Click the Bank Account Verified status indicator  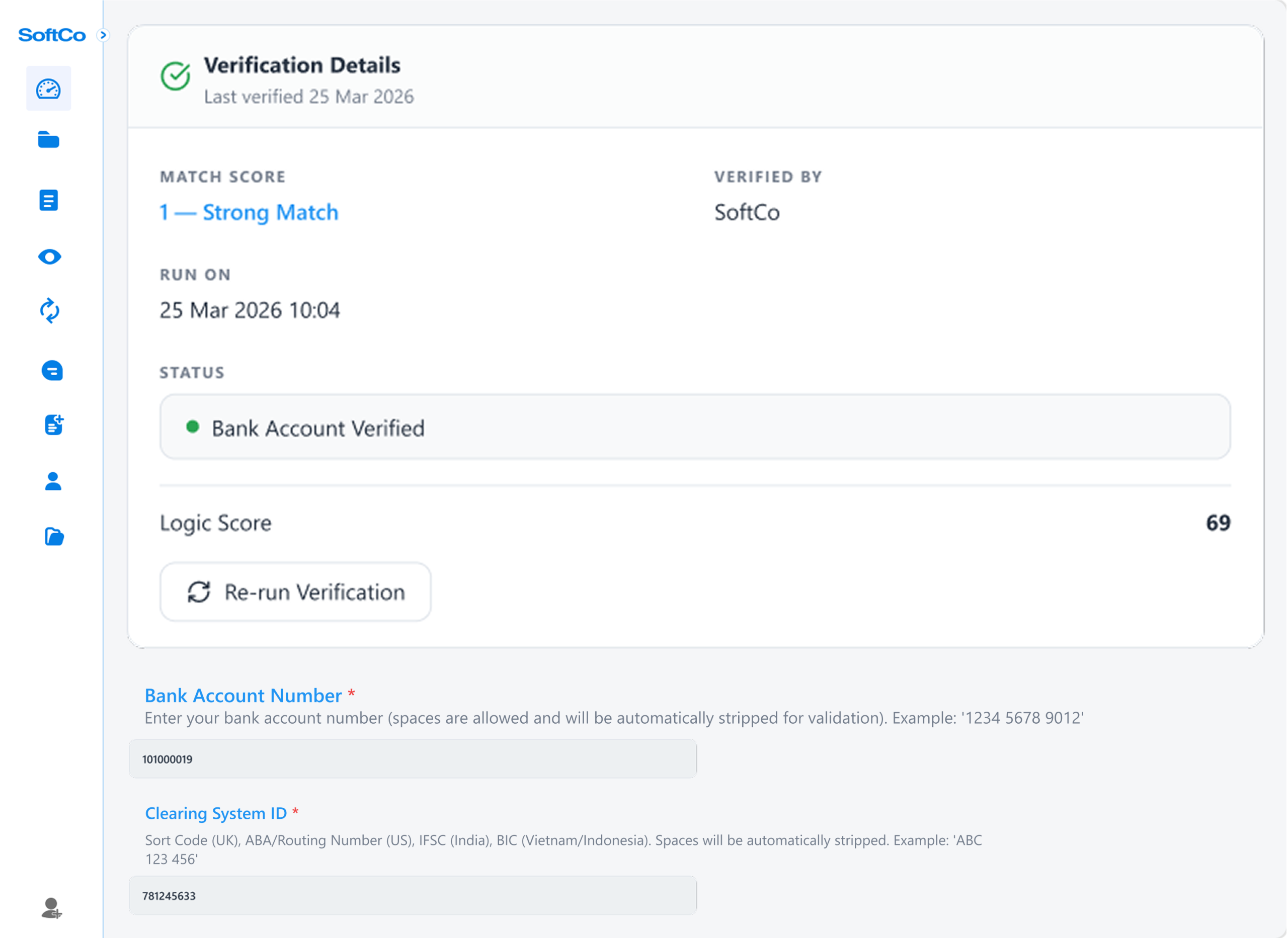pos(318,428)
